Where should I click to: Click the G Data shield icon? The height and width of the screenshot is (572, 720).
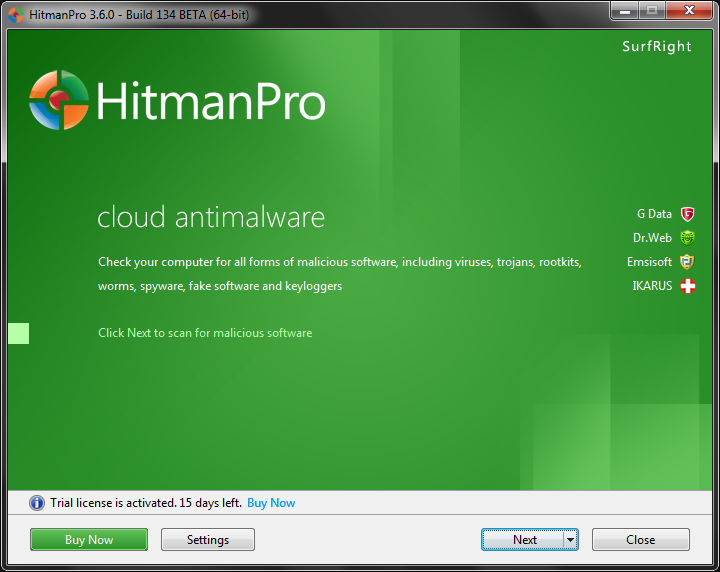[x=687, y=214]
